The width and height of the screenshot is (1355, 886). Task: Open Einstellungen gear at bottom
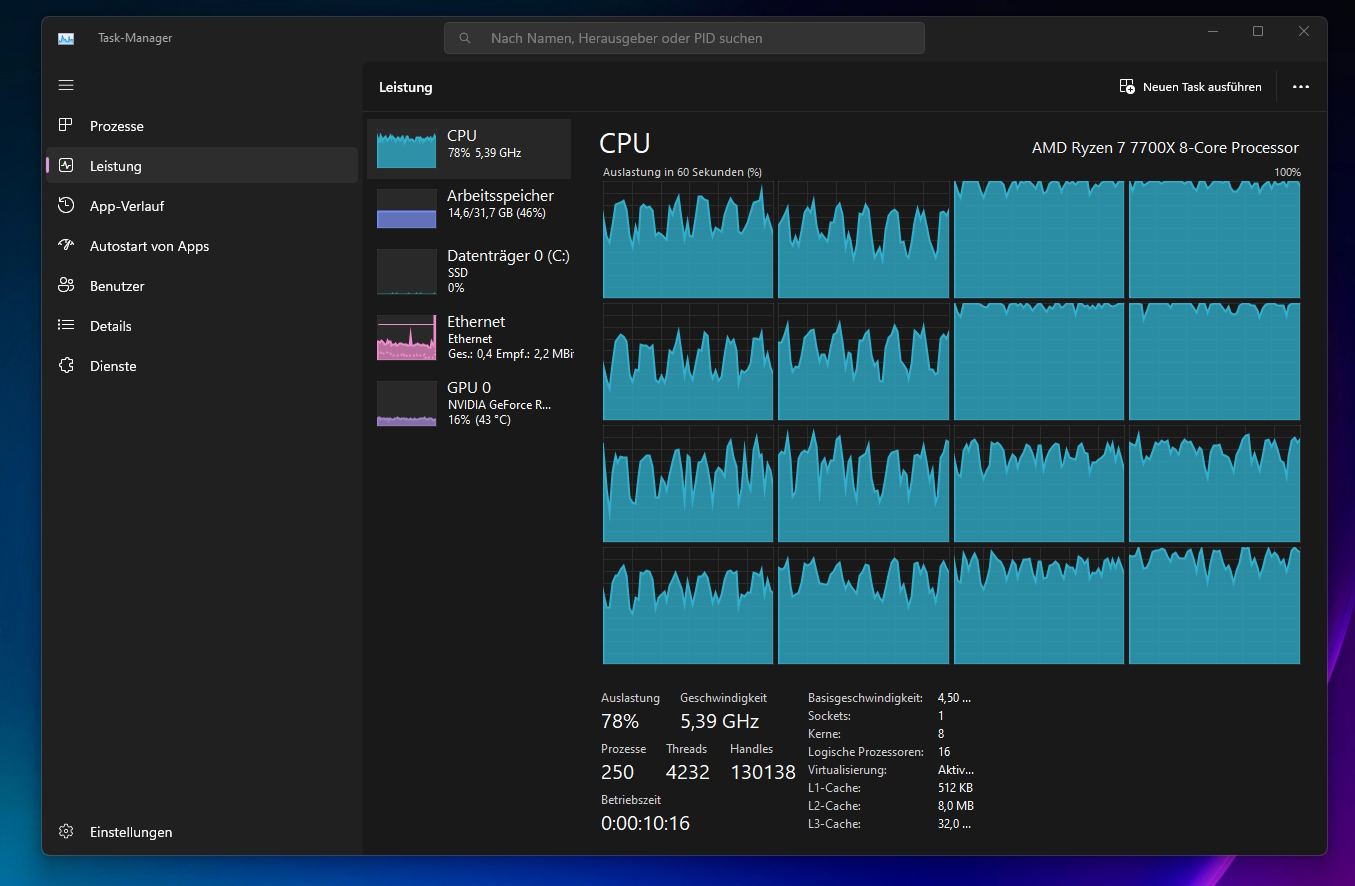click(x=66, y=832)
